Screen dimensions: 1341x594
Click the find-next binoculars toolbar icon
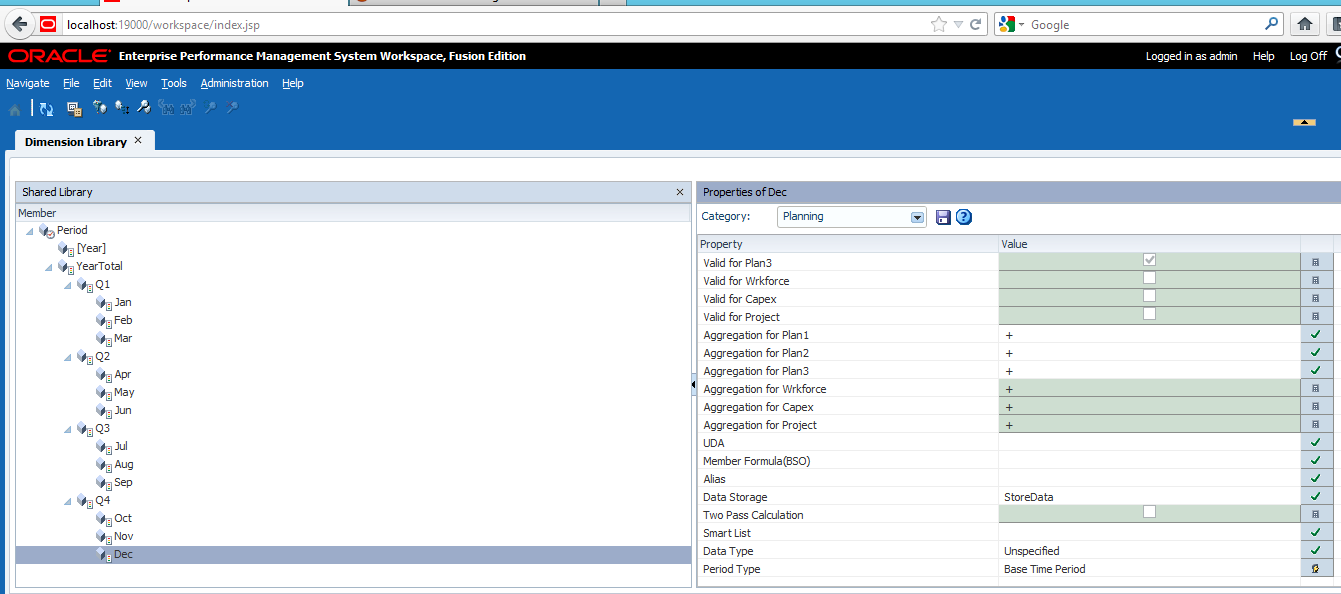coord(188,107)
